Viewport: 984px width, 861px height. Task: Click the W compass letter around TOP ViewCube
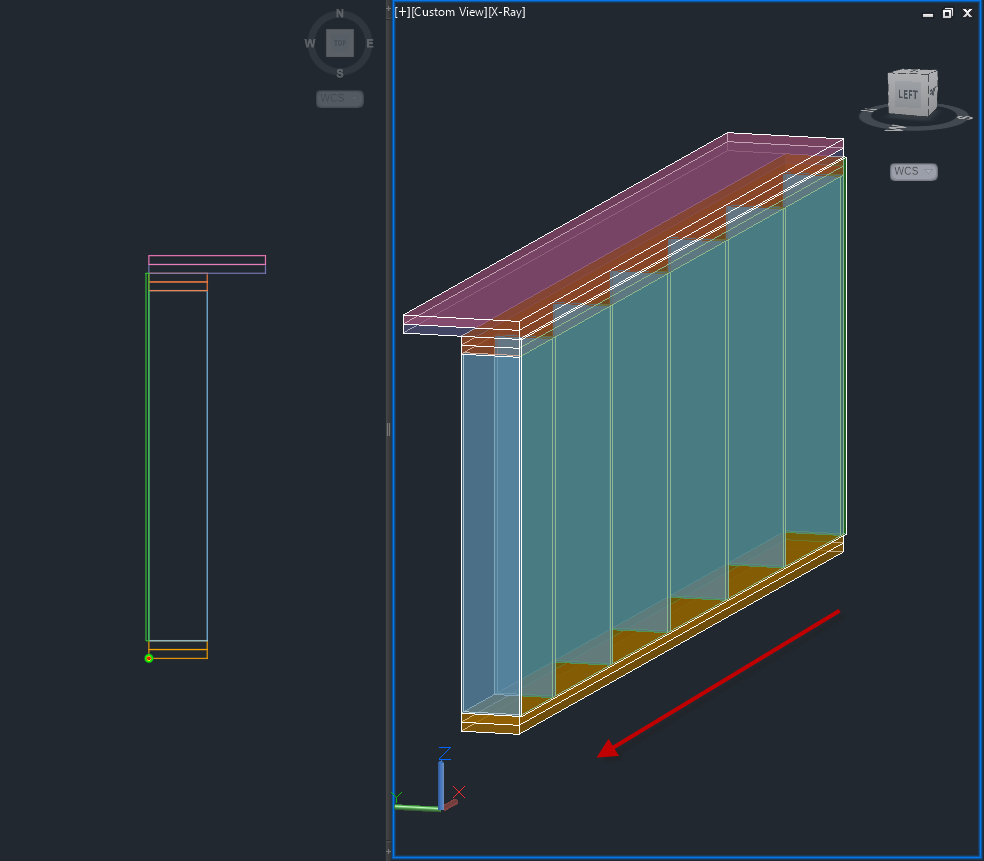coord(309,43)
